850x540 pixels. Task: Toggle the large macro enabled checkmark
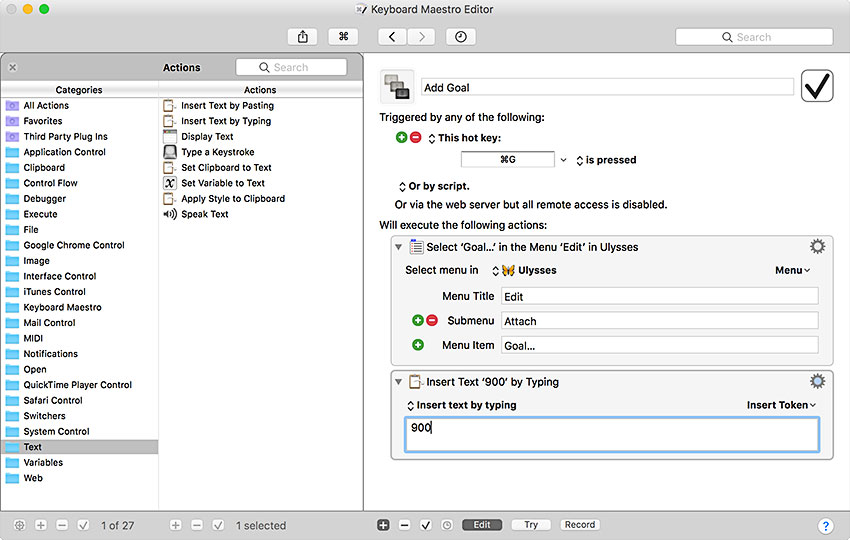(817, 87)
